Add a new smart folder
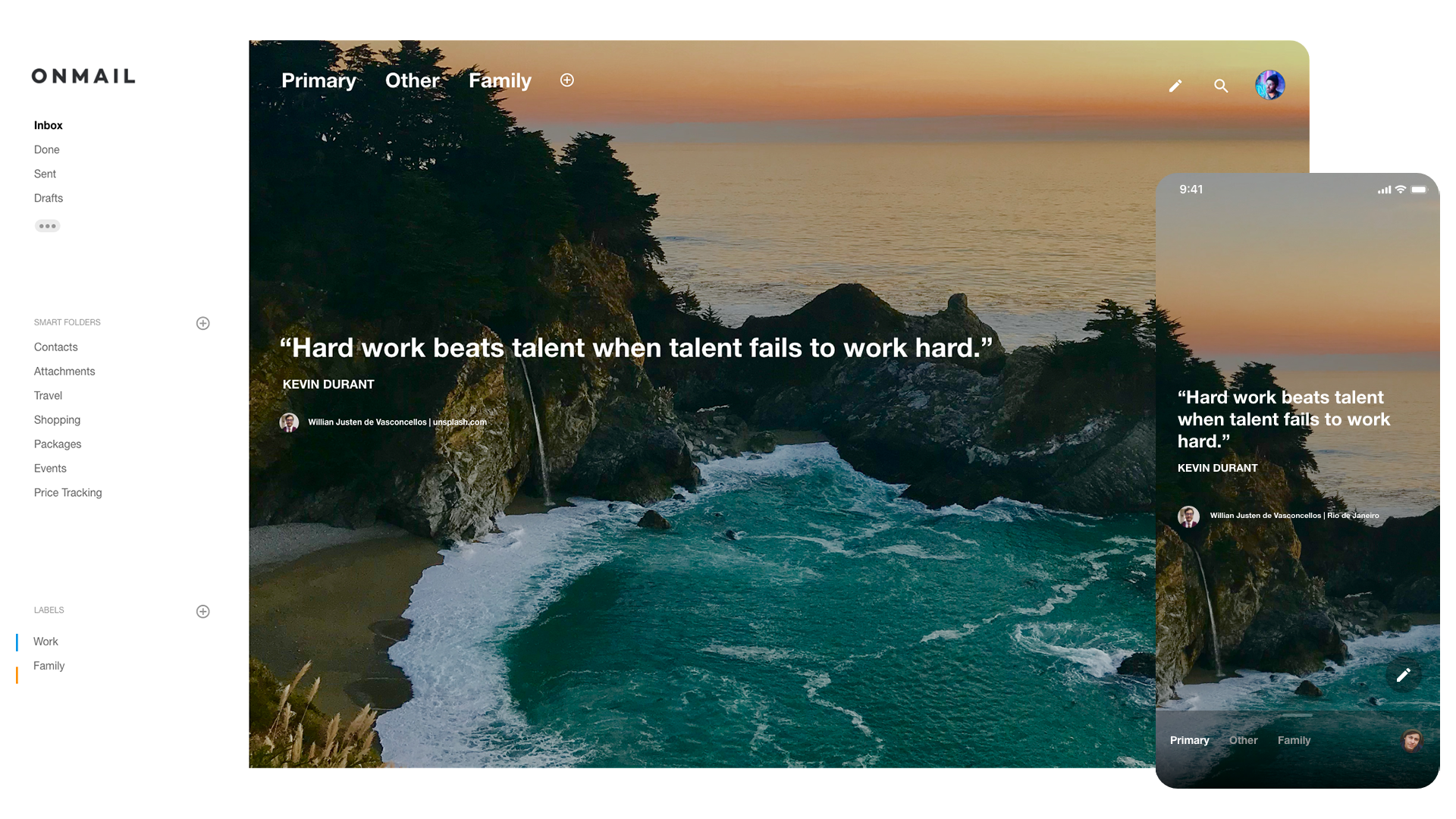The image size is (1456, 819). click(202, 323)
